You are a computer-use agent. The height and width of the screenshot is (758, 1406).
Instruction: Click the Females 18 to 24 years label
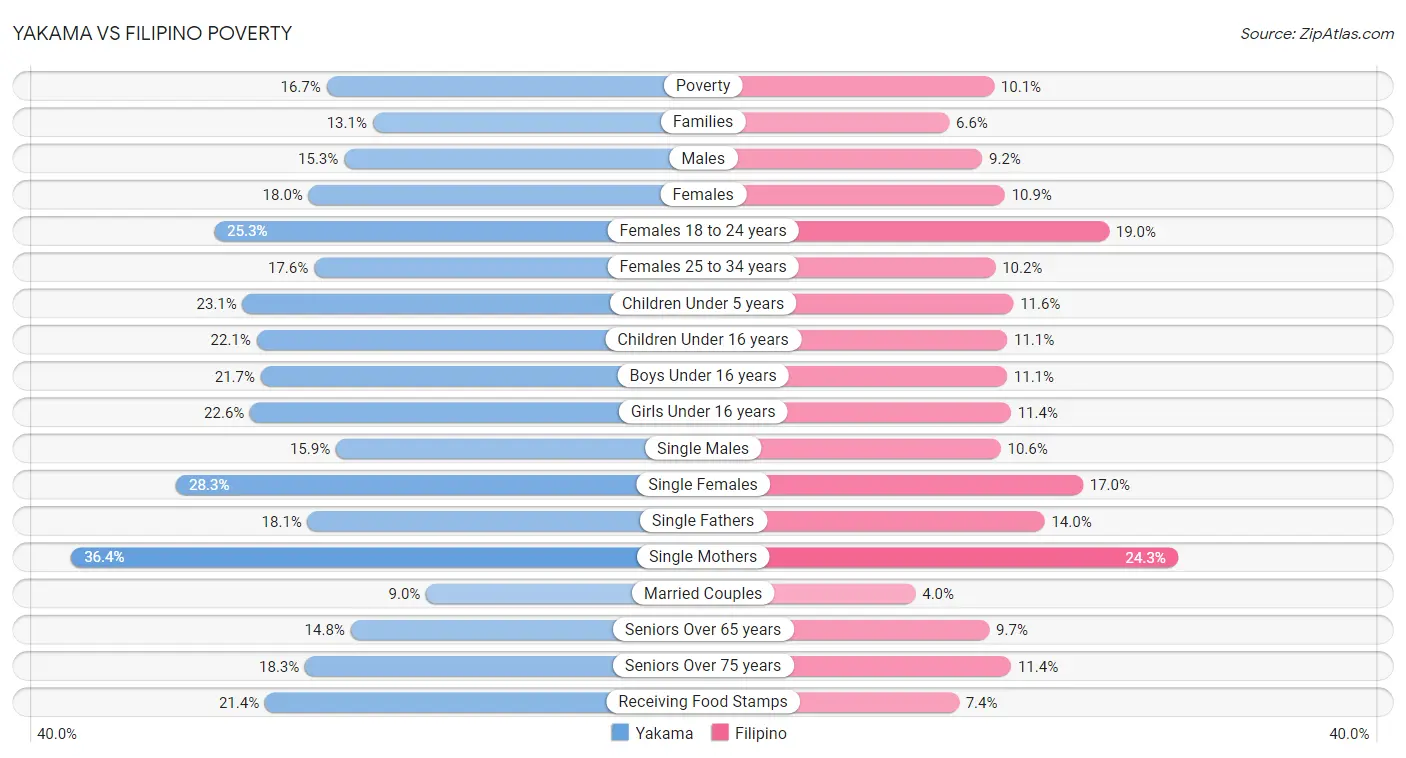coord(703,231)
